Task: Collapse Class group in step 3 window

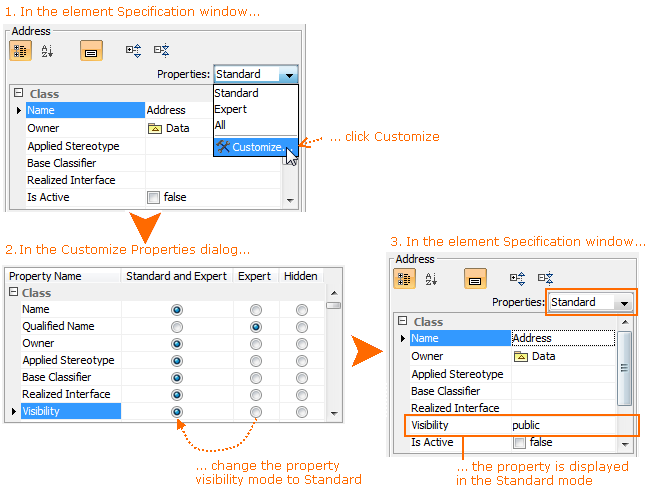Action: [403, 320]
